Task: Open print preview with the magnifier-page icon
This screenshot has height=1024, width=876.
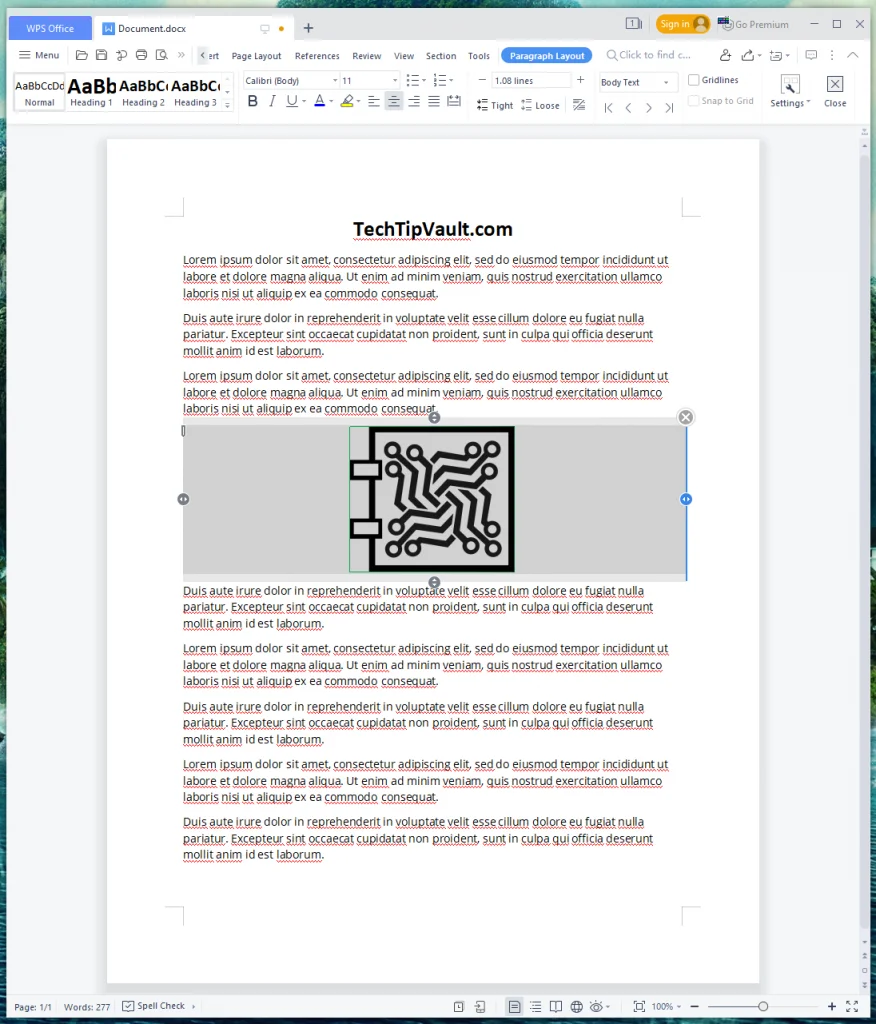Action: click(x=161, y=56)
